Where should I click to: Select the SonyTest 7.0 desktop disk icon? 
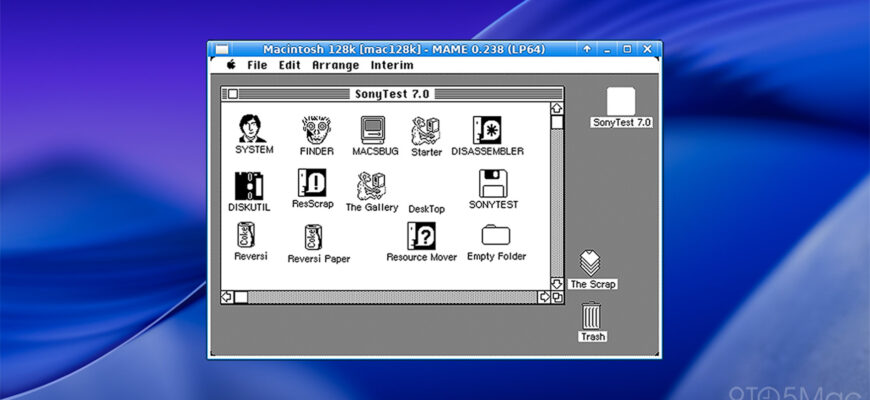click(x=621, y=102)
